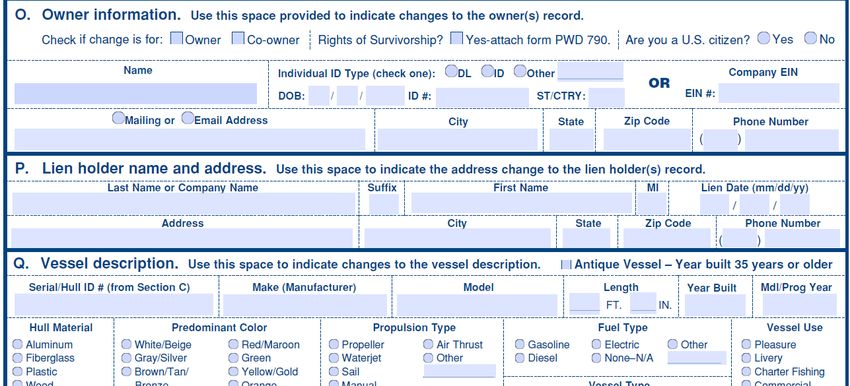Check the Co-owner change checkbox

238,38
